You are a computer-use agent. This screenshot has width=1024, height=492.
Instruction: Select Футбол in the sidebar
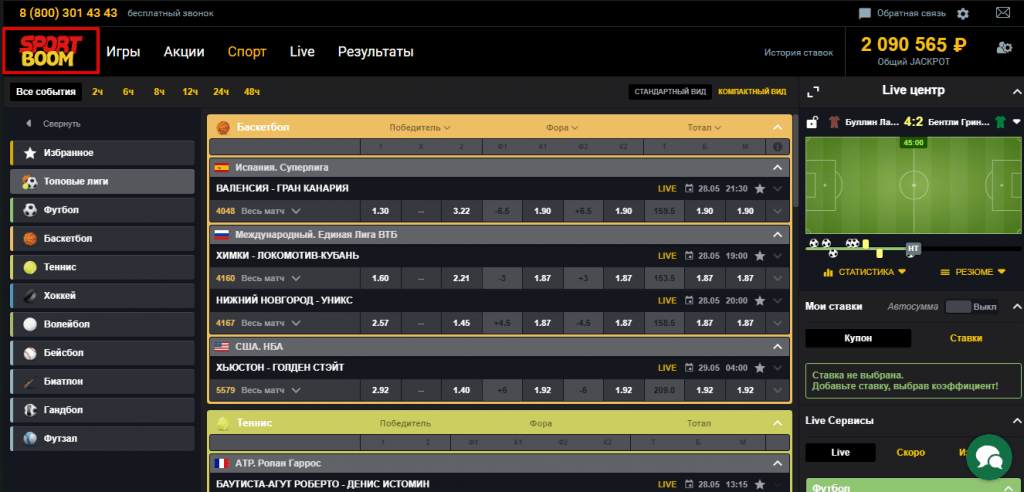click(103, 210)
